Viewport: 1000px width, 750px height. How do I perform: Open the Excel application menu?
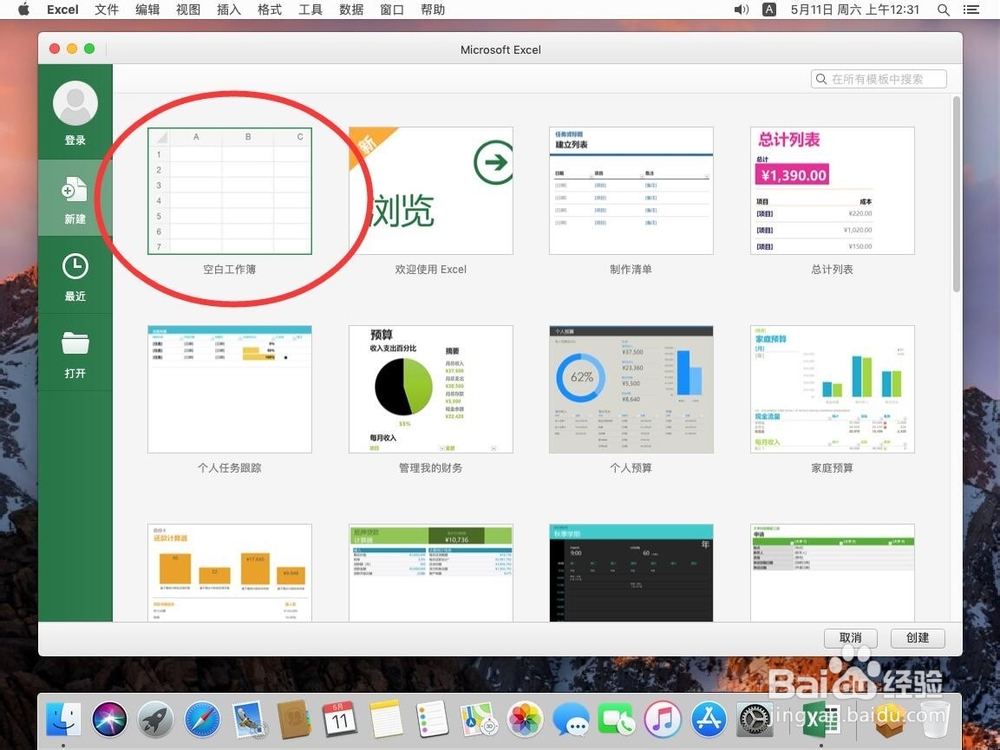pos(62,10)
